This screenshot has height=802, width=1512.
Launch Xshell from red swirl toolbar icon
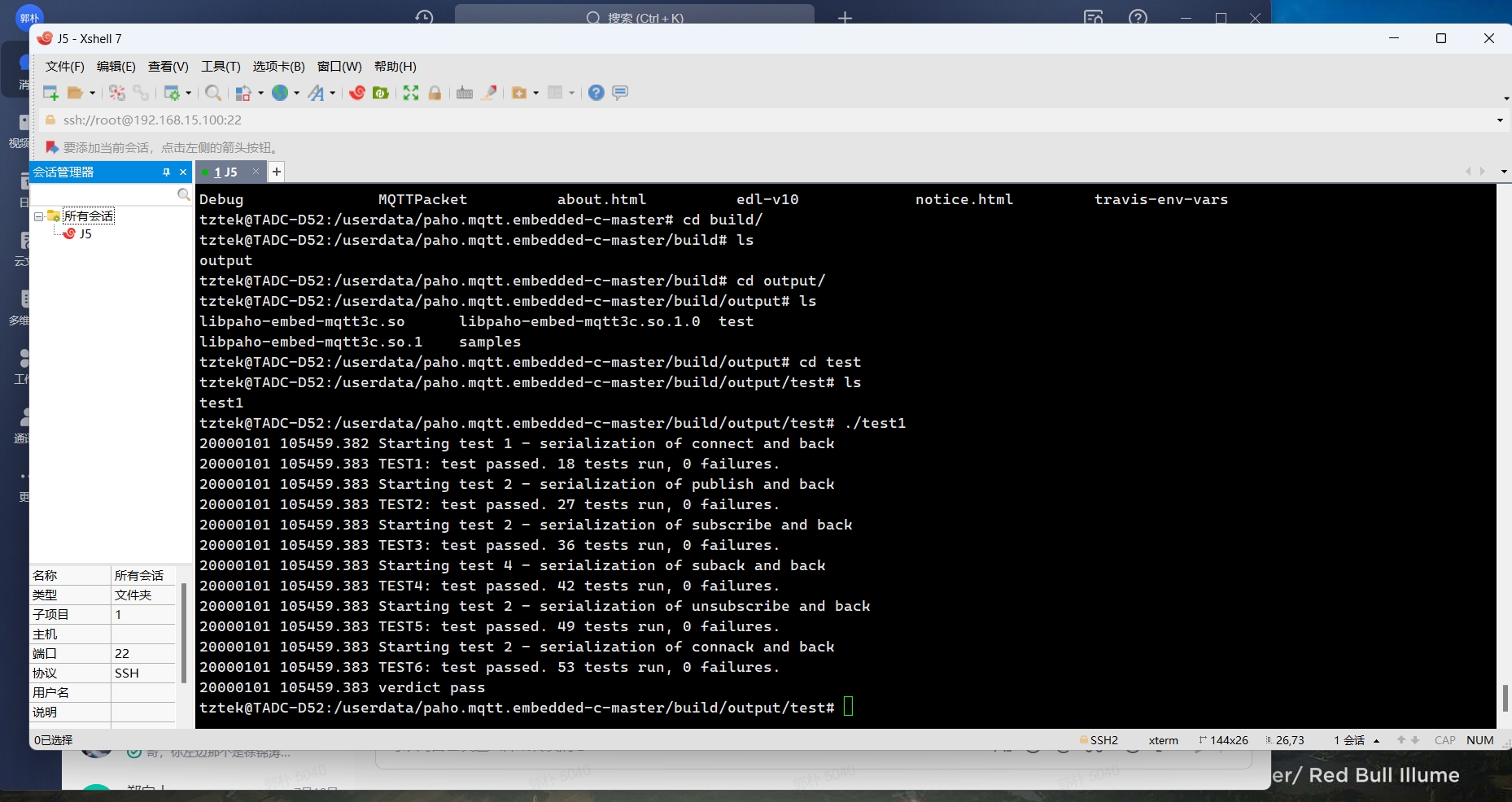pyautogui.click(x=356, y=93)
